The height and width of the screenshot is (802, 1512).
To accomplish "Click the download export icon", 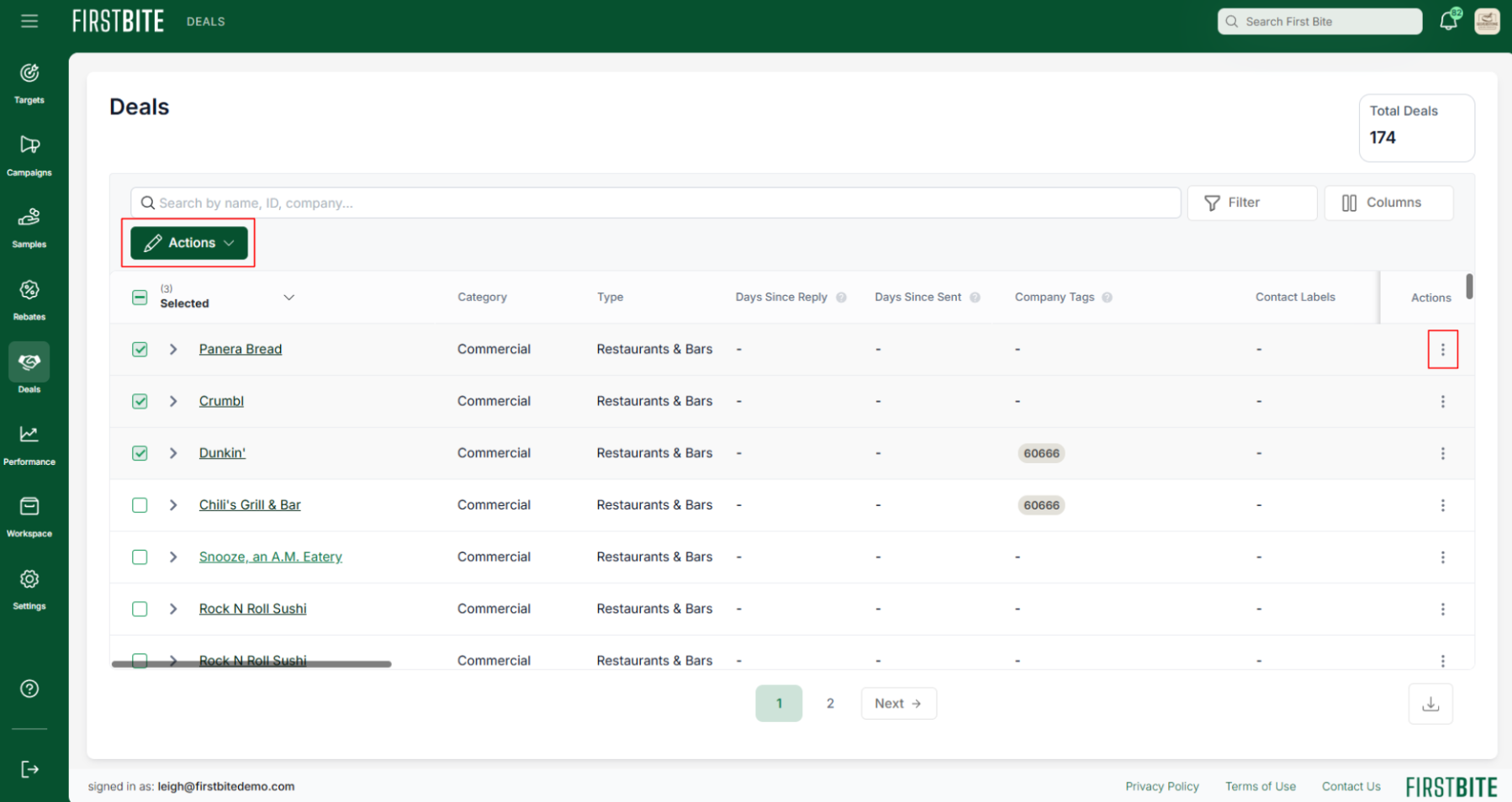I will point(1430,704).
